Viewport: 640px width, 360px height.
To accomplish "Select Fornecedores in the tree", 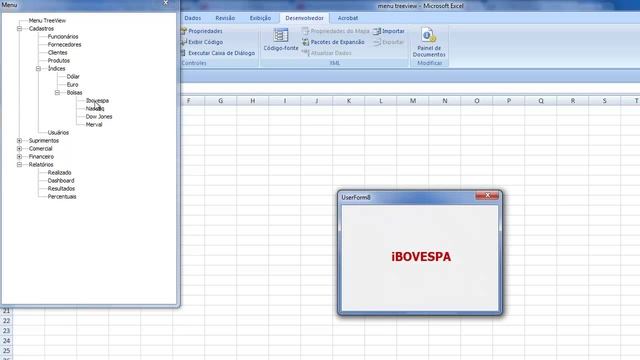I will 64,44.
